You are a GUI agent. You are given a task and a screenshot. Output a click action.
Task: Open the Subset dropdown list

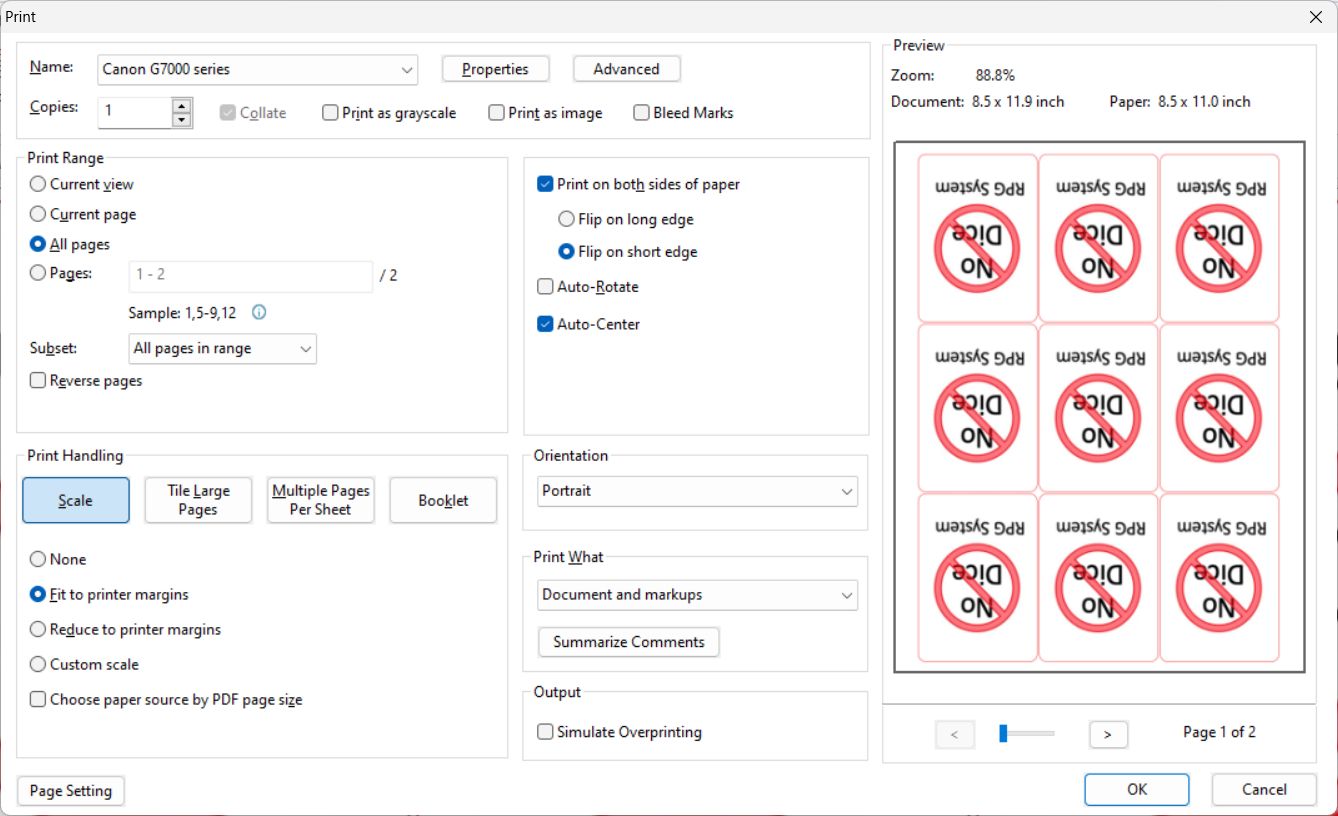[x=223, y=349]
